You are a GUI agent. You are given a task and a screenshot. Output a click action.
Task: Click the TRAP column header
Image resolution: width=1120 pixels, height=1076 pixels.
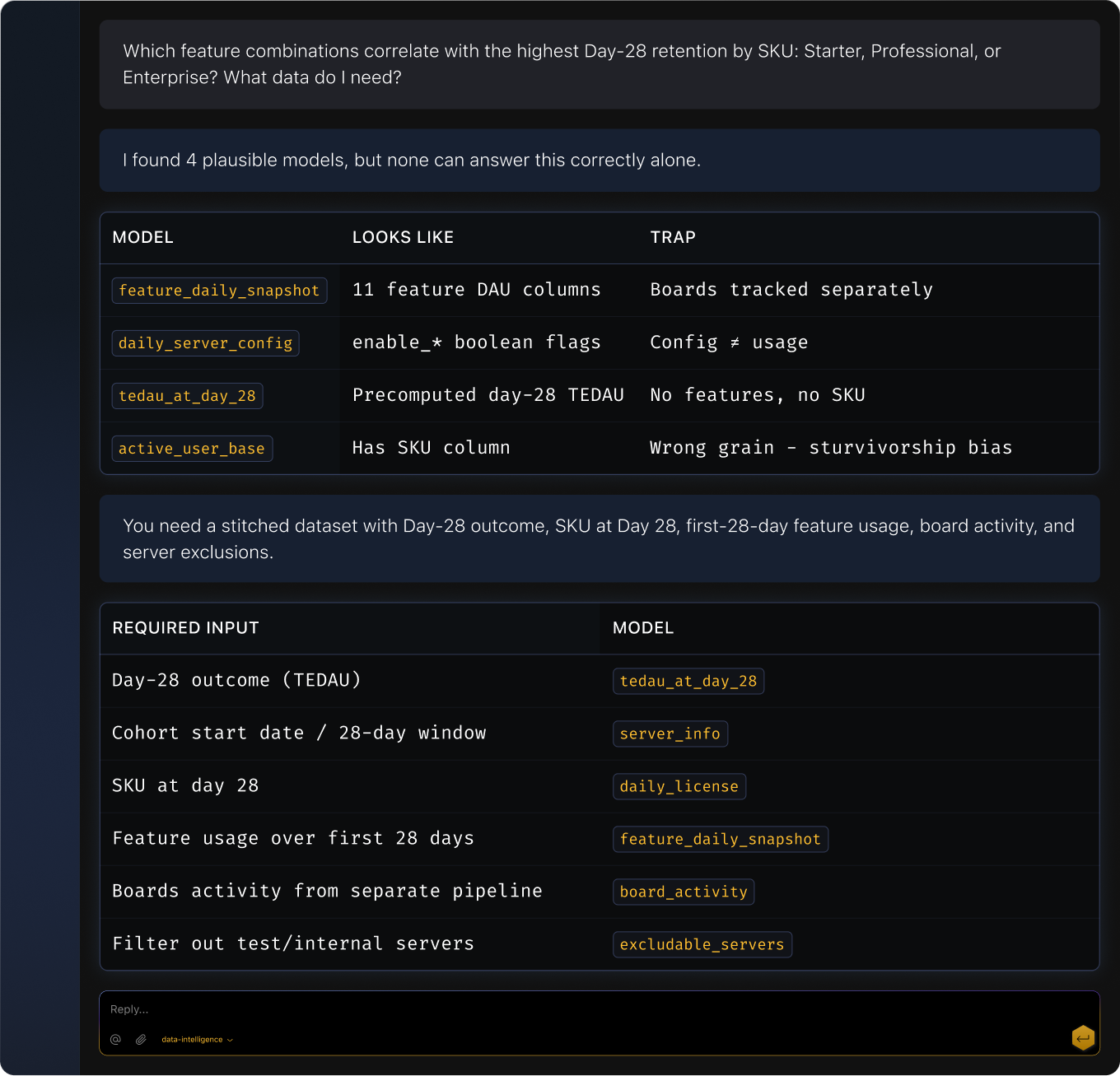(673, 238)
